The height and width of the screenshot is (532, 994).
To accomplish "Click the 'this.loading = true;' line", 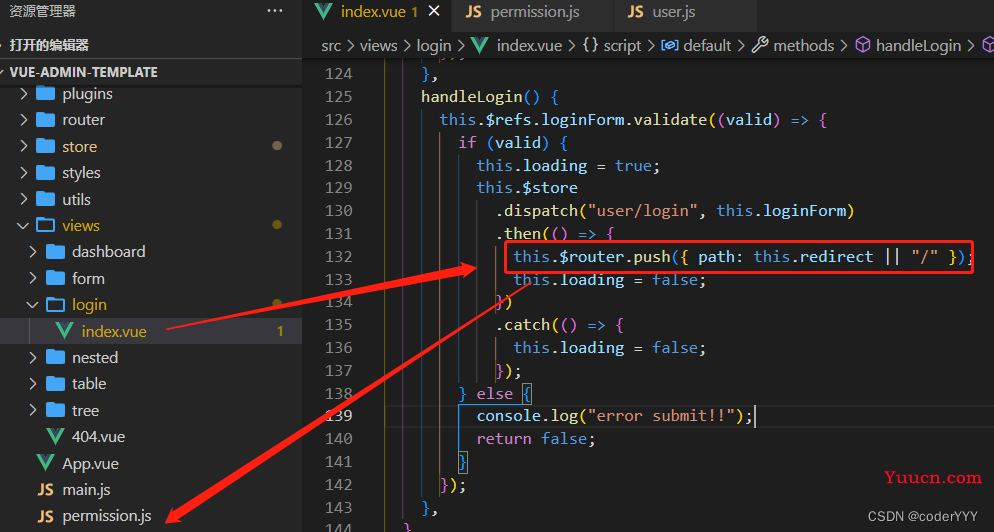I will coord(568,165).
